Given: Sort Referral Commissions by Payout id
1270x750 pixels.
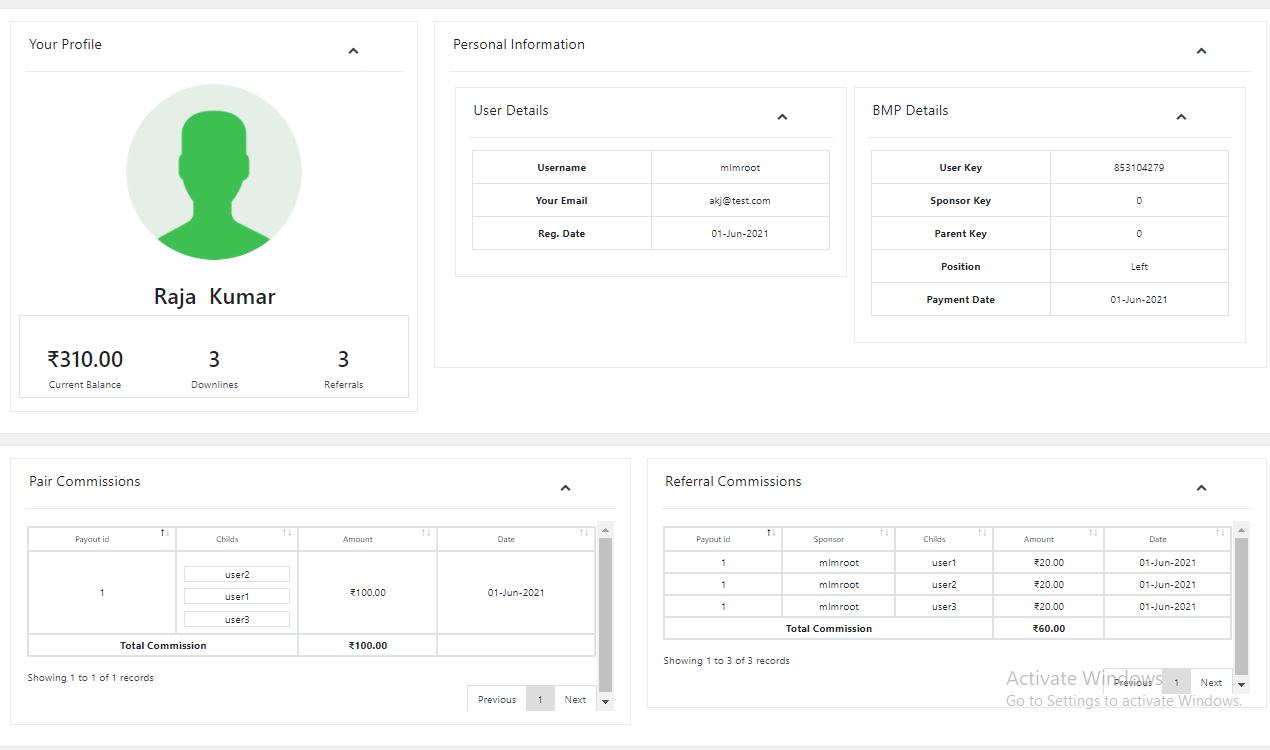Looking at the screenshot, I should [722, 539].
